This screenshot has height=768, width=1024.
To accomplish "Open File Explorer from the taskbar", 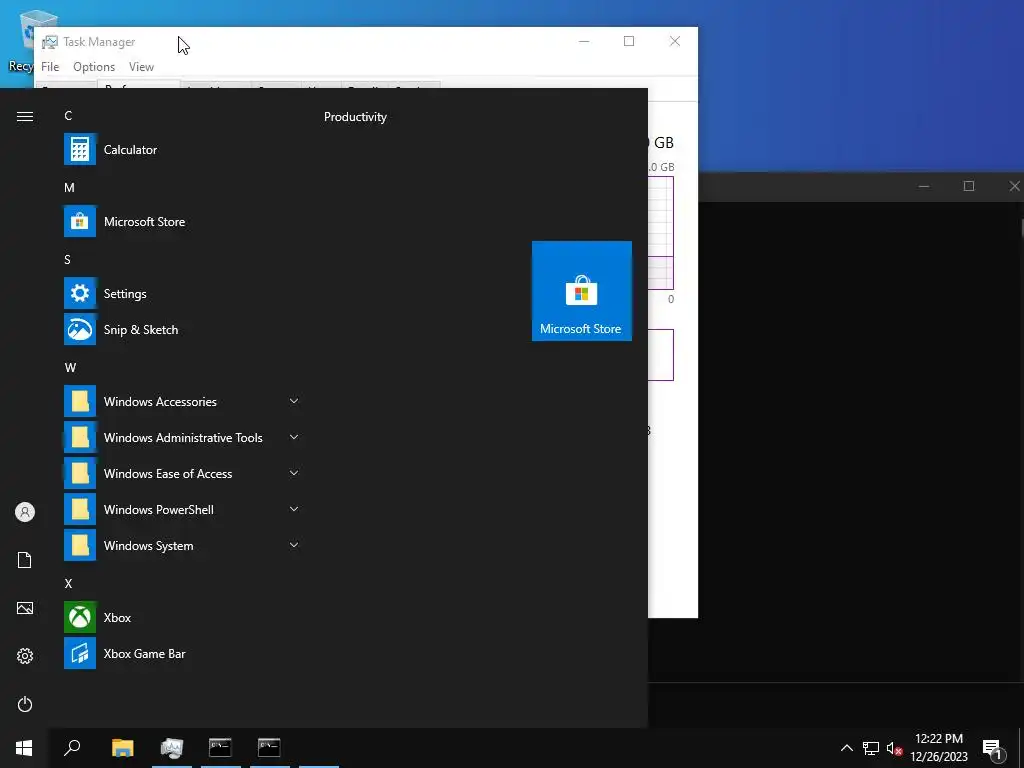I will point(122,748).
